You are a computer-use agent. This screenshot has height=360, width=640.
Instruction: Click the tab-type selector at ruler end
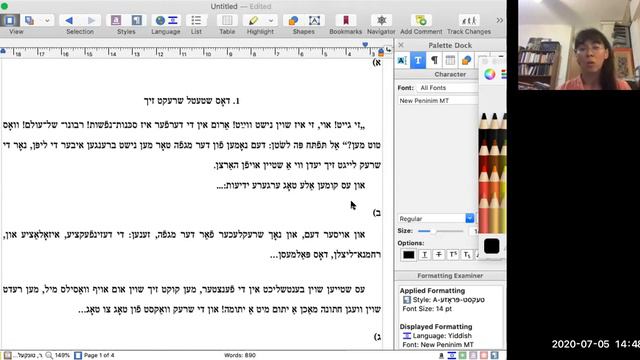point(388,50)
